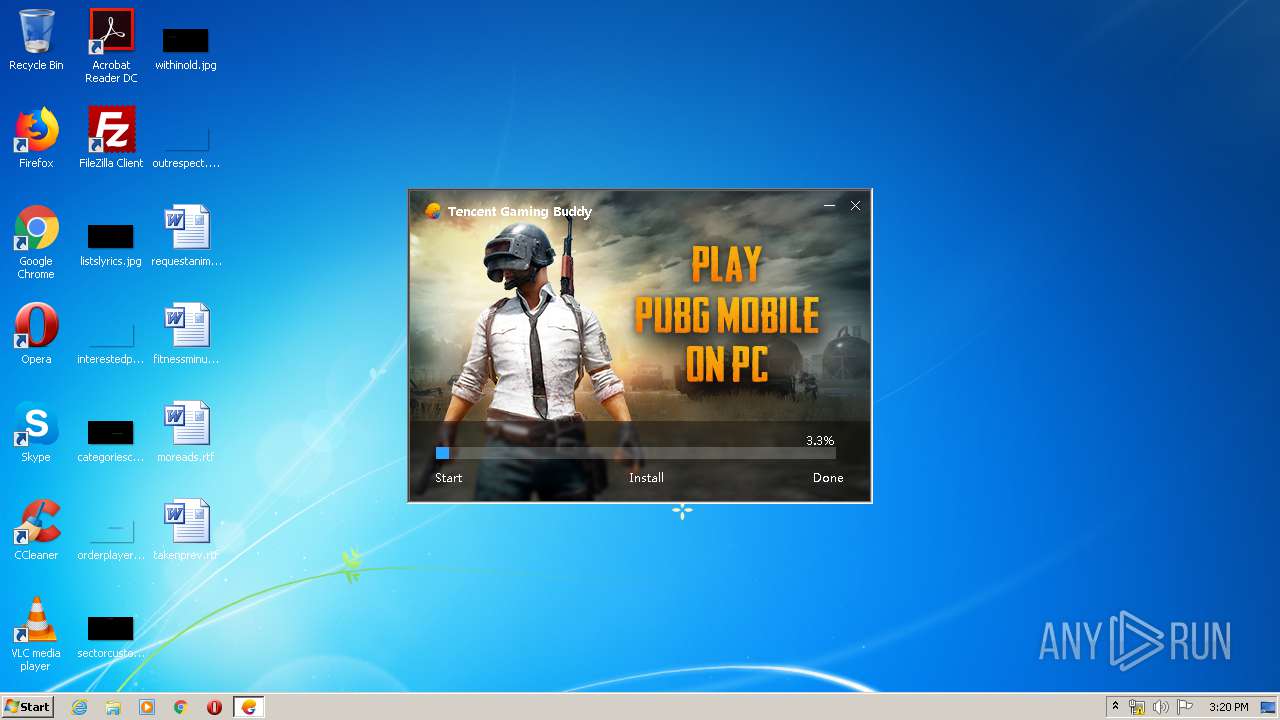
Task: Open the volume tray icon
Action: point(1161,707)
